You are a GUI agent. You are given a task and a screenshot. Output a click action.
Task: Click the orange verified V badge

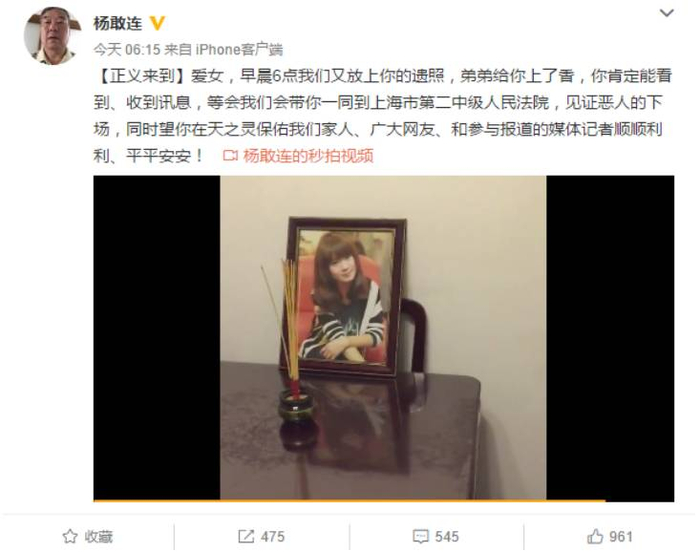[x=156, y=23]
